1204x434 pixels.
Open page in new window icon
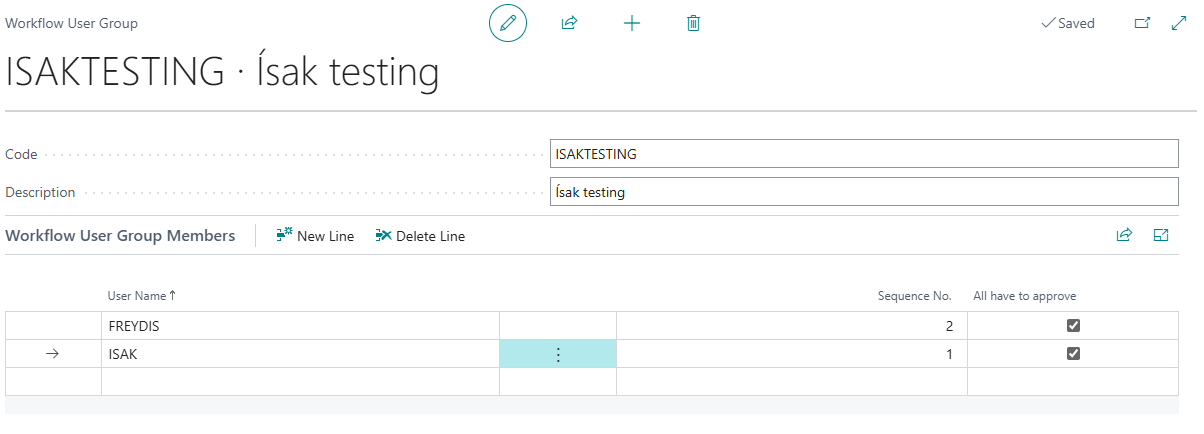[1142, 23]
